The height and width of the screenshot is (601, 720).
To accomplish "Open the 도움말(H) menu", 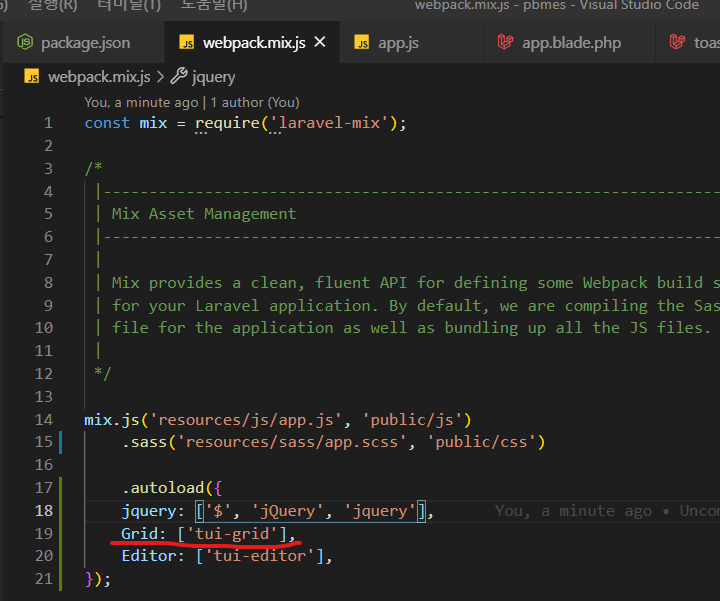I will [x=214, y=6].
